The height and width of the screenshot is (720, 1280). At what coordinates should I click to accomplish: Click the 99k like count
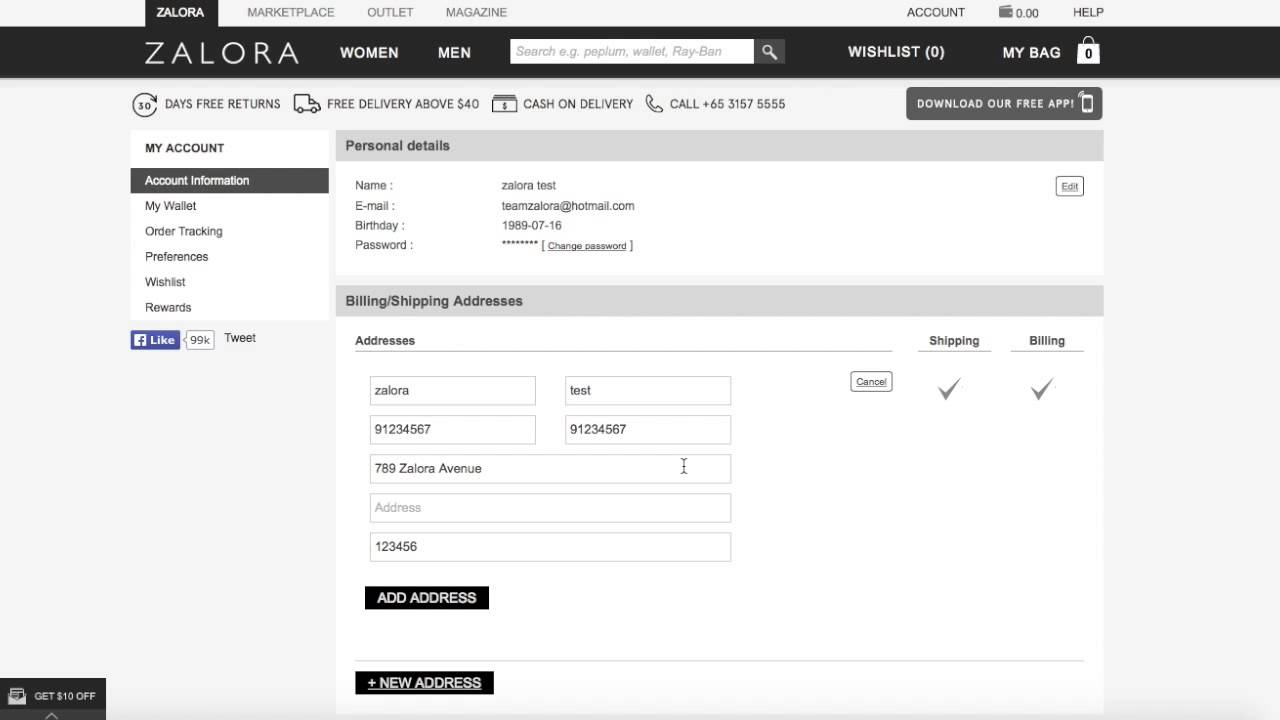click(x=200, y=340)
